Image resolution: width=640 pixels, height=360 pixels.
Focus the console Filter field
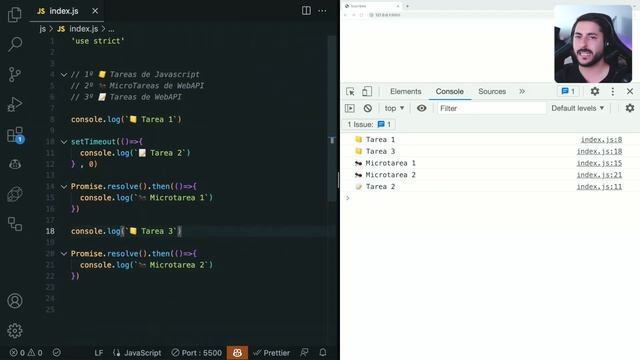491,108
